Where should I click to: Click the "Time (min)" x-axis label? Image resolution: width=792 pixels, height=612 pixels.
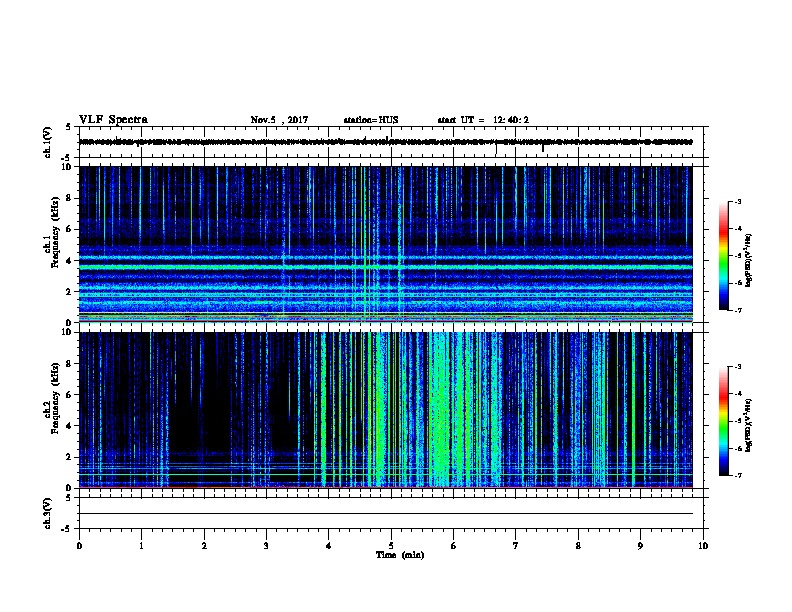click(x=400, y=555)
